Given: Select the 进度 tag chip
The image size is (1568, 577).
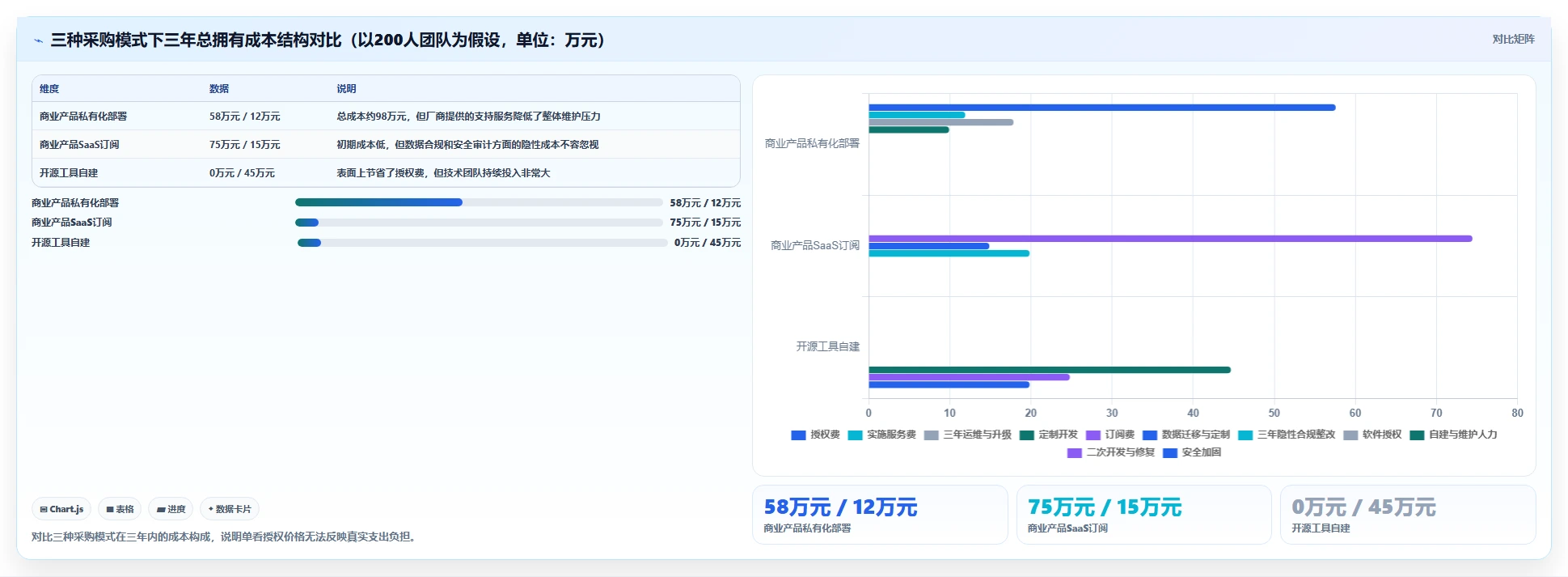Looking at the screenshot, I should [171, 509].
